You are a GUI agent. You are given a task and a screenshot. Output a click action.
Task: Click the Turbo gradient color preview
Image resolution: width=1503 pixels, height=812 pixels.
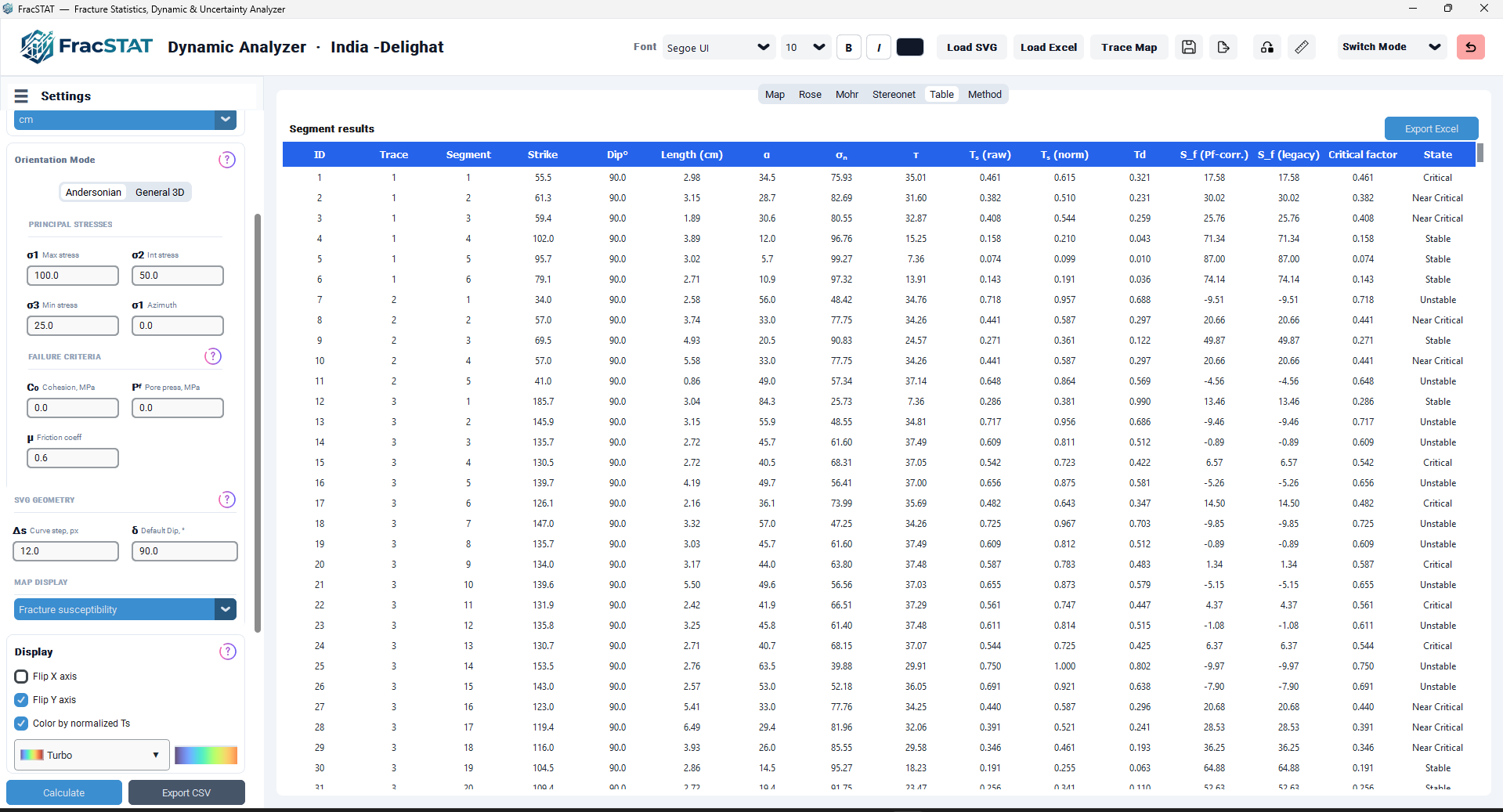206,755
